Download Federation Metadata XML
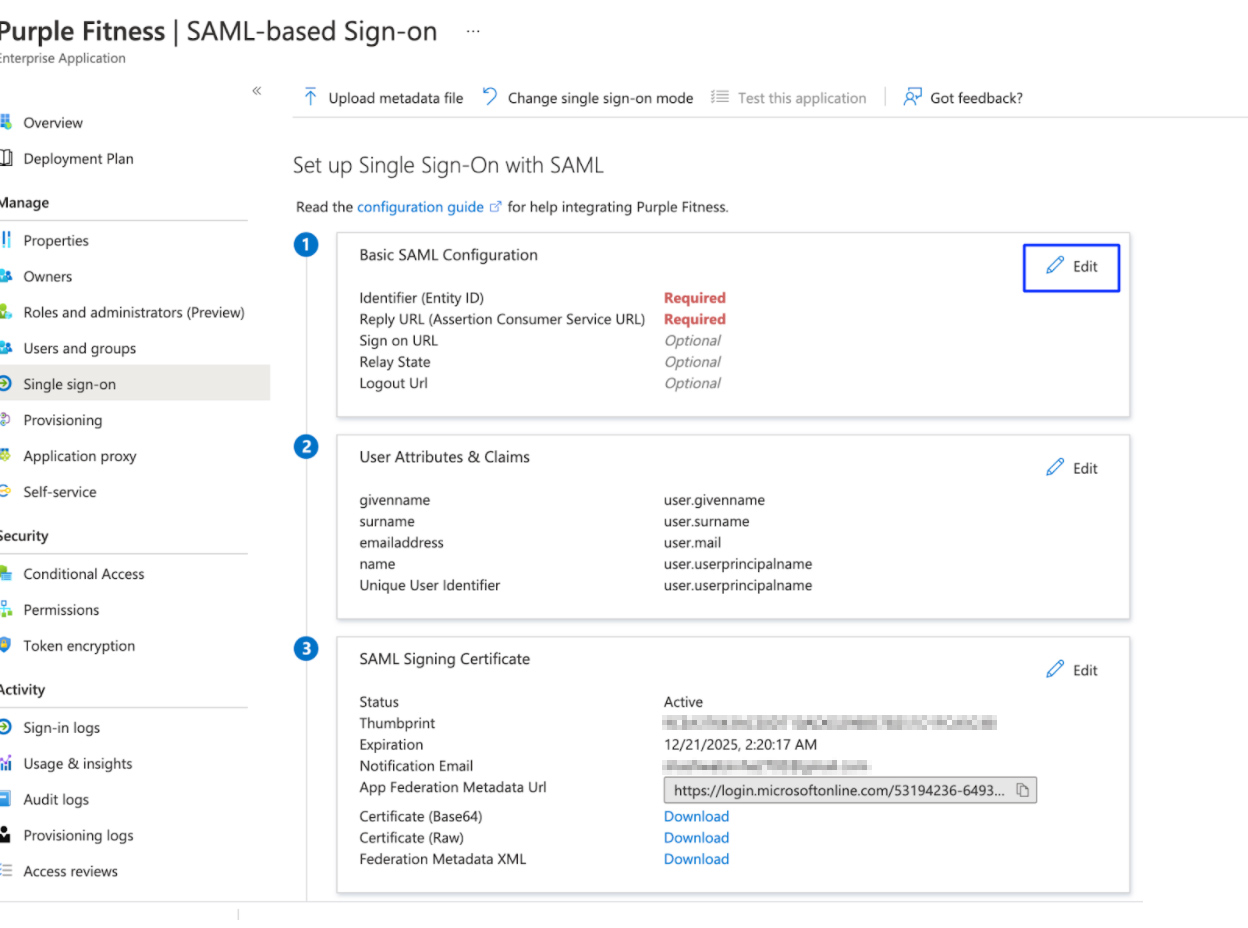Screen dimensions: 1248x928 [x=696, y=858]
